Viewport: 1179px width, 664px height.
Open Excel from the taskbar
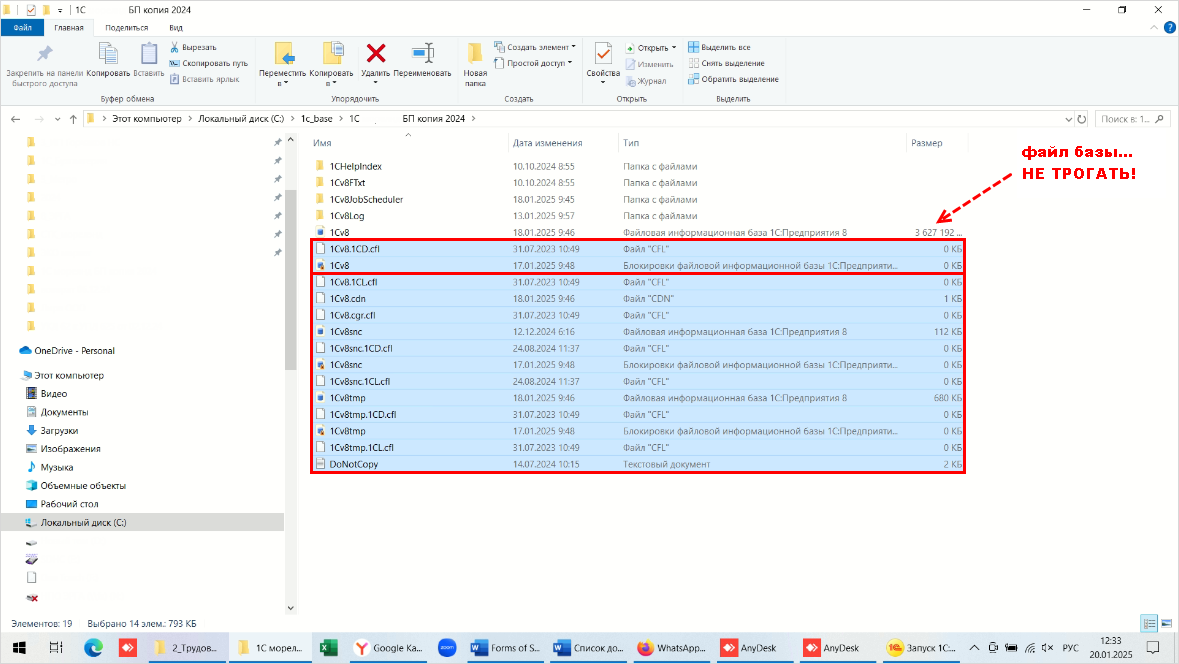coord(329,647)
